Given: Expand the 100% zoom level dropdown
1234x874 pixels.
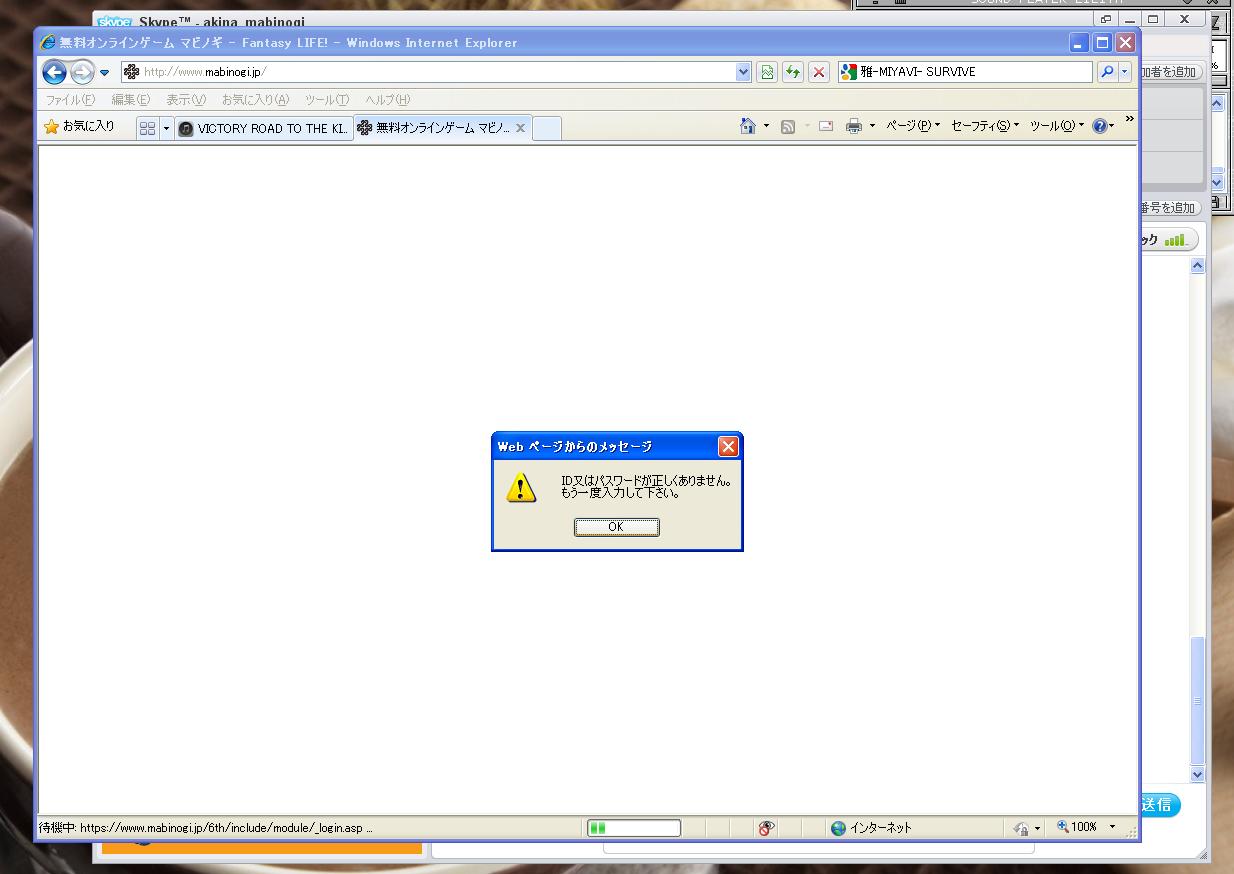Looking at the screenshot, I should coord(1112,828).
